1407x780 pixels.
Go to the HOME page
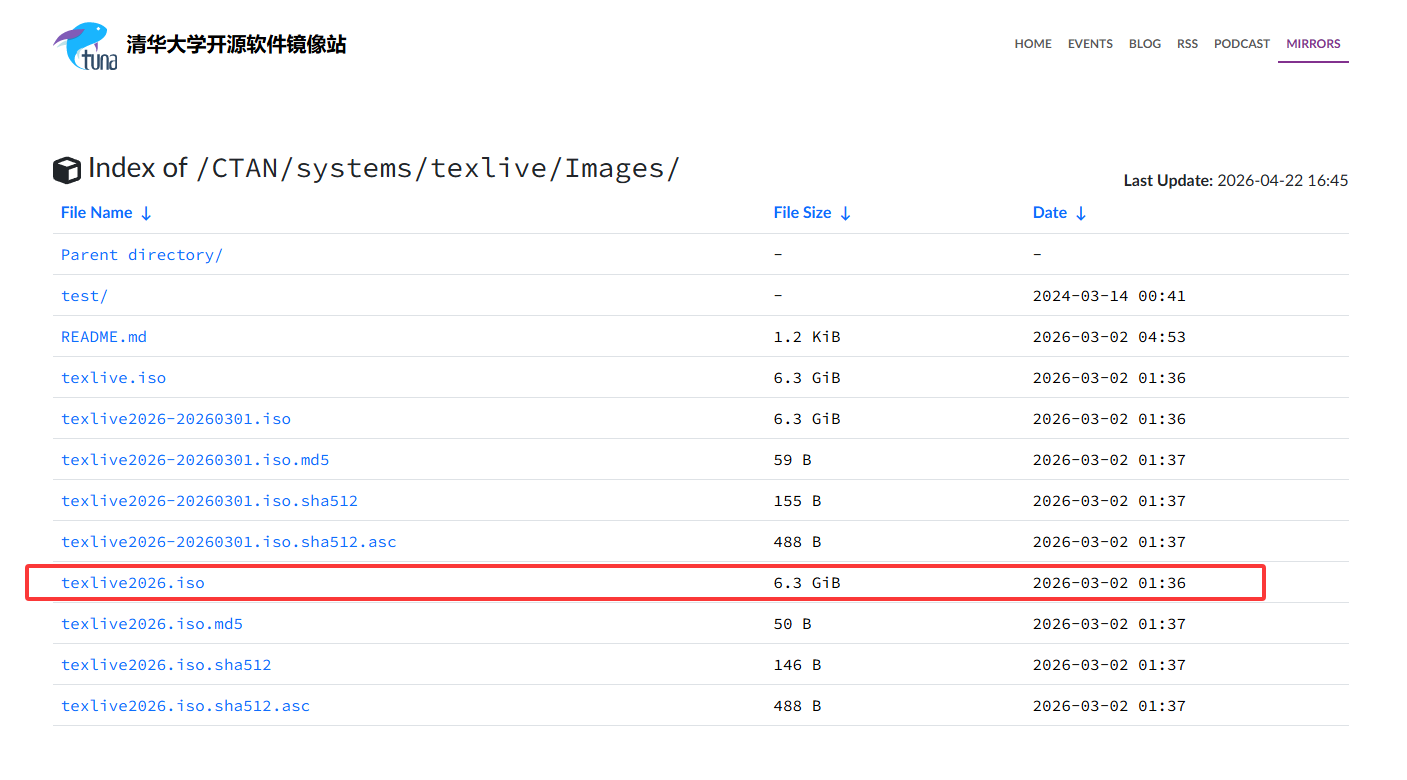[1033, 44]
